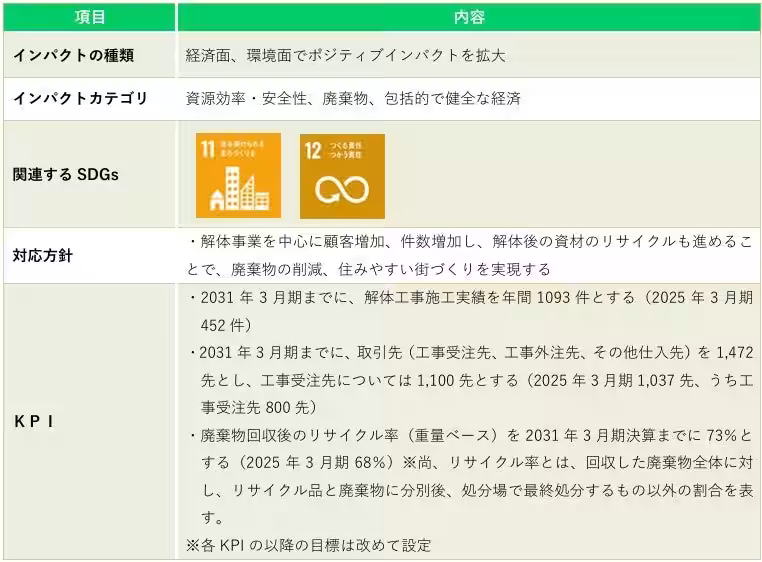This screenshot has height=562, width=762.
Task: Click the SDG 12 responsible consumption icon
Action: click(x=342, y=176)
